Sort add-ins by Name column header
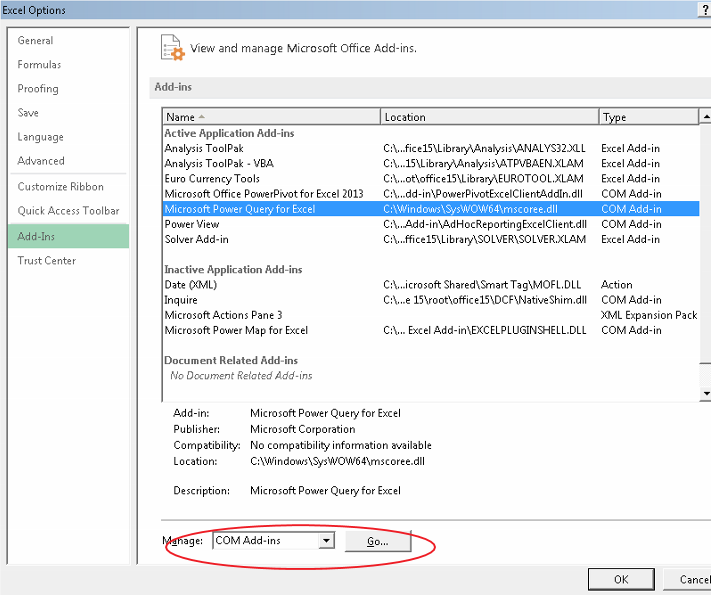 pos(271,117)
